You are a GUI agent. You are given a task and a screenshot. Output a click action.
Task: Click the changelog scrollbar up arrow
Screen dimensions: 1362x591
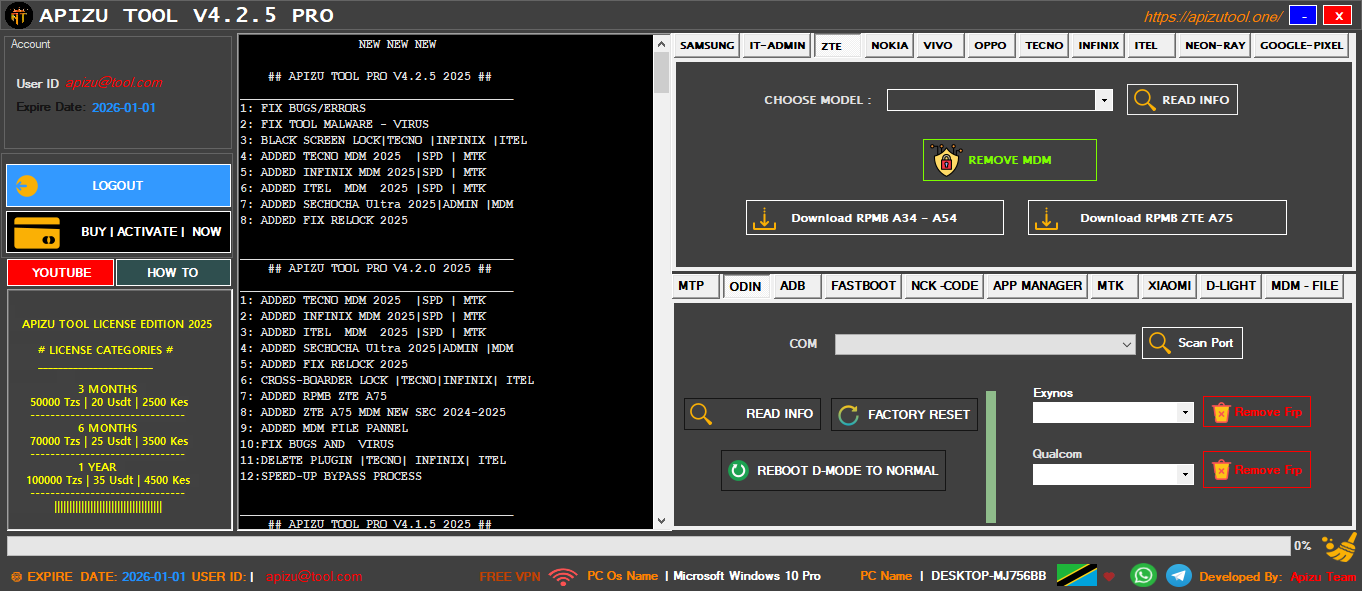tap(661, 43)
